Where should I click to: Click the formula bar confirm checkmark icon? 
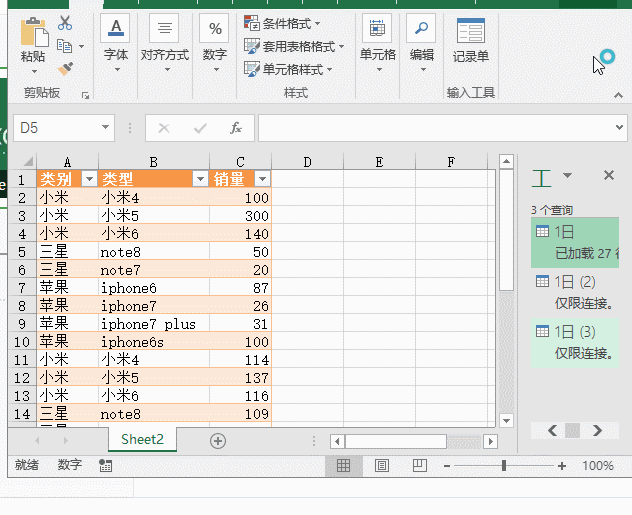(x=200, y=128)
